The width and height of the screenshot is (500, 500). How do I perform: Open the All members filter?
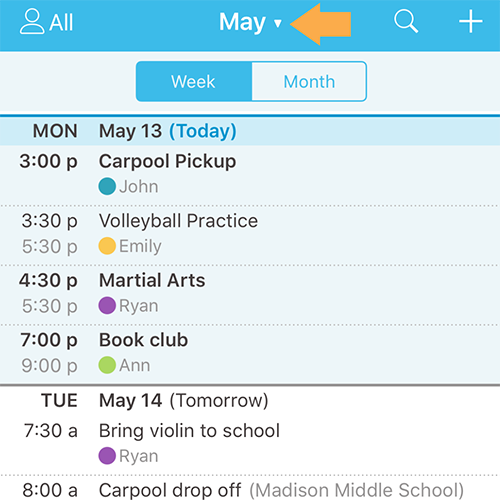[x=46, y=22]
